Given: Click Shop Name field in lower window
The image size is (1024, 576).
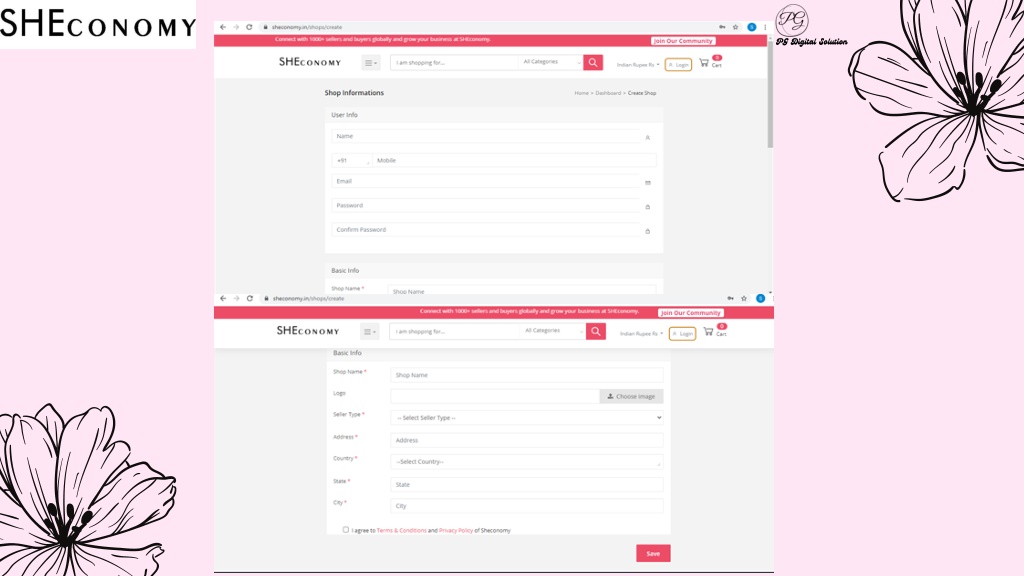Looking at the screenshot, I should tap(527, 376).
